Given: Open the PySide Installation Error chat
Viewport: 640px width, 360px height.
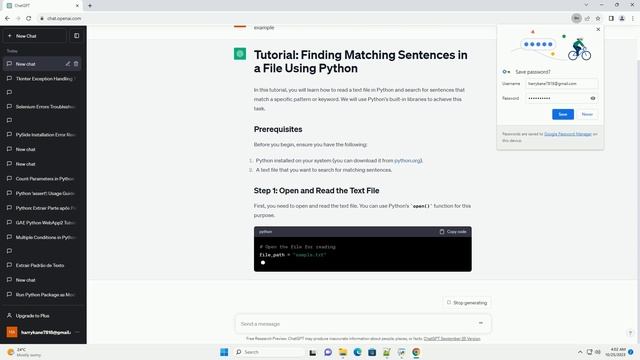Looking at the screenshot, I should click(x=42, y=134).
